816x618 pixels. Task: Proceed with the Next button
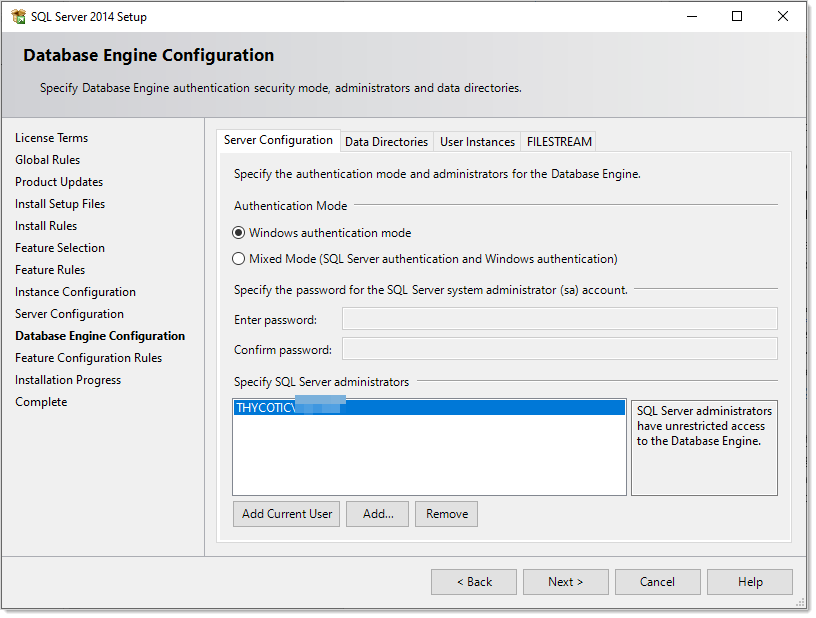[565, 582]
